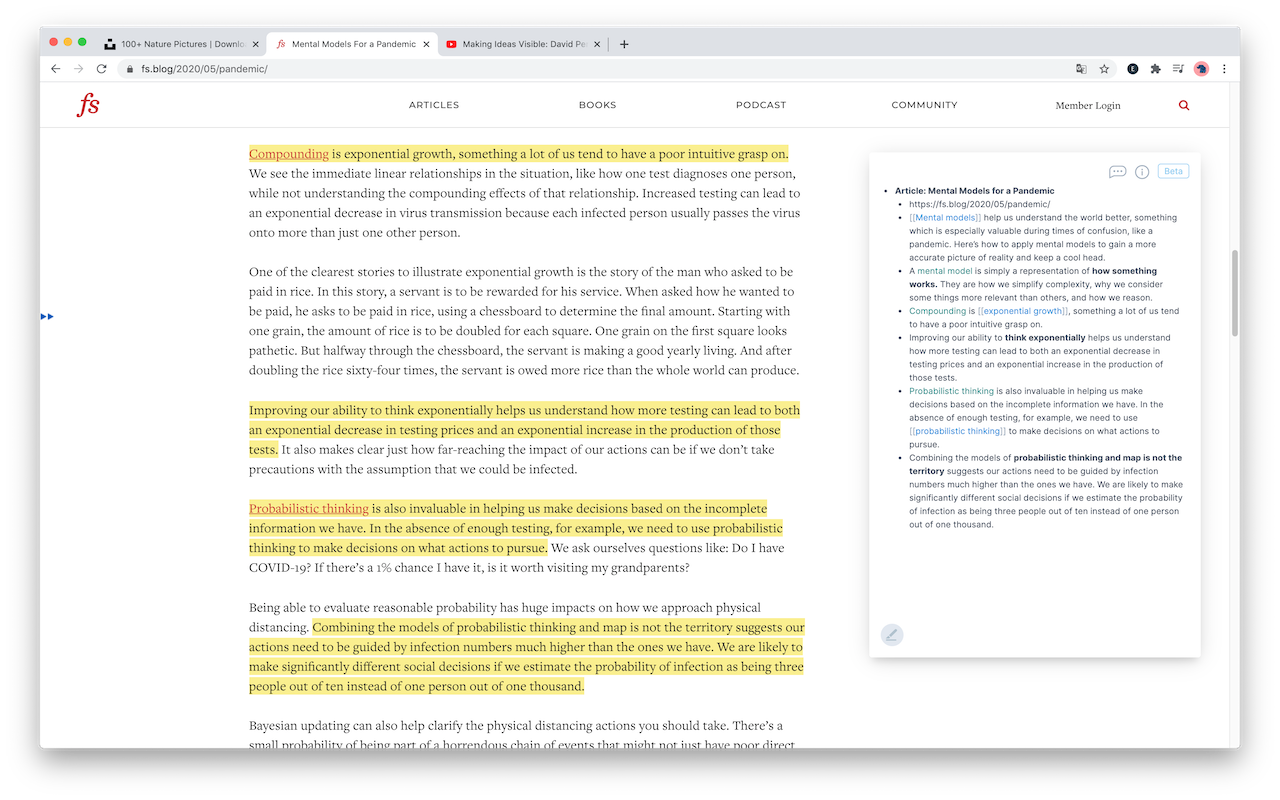Click green 'mental model' link in notes
The height and width of the screenshot is (800, 1280).
pyautogui.click(x=945, y=271)
